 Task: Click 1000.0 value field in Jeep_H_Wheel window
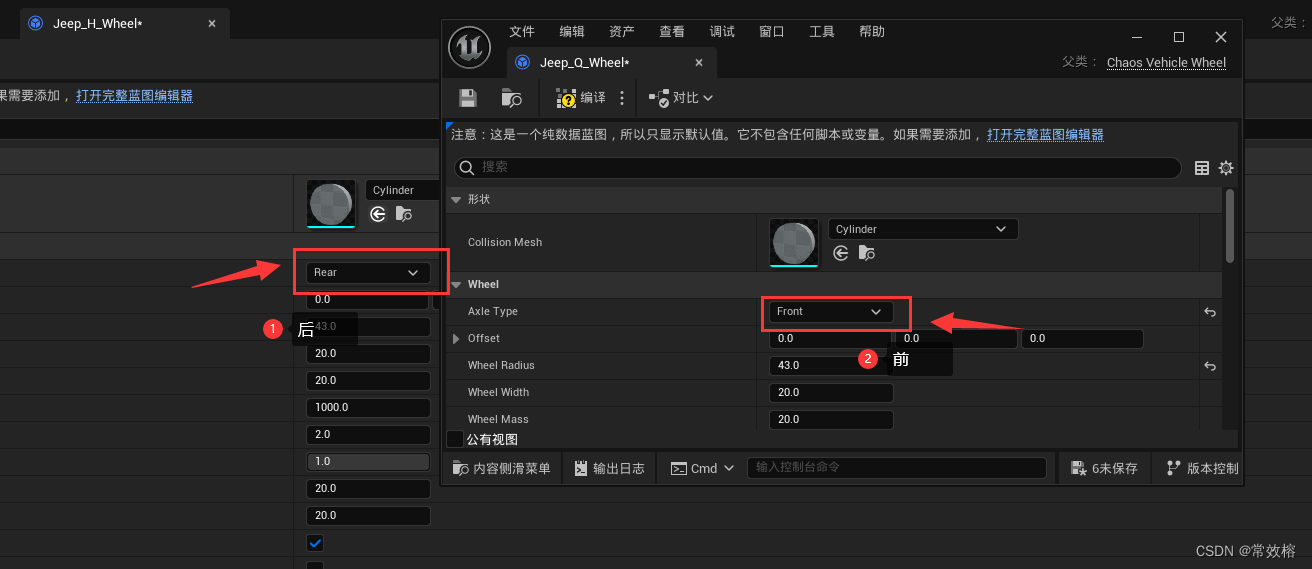(x=368, y=407)
